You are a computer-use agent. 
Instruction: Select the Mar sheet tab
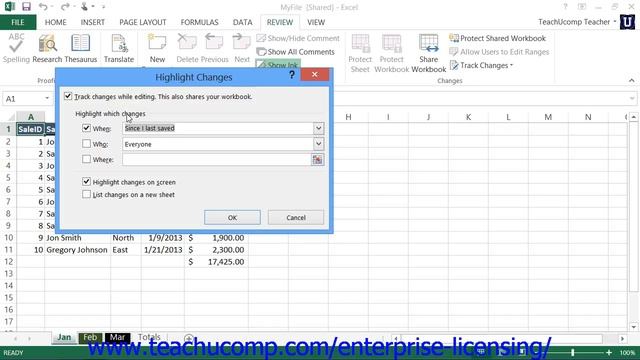click(117, 337)
